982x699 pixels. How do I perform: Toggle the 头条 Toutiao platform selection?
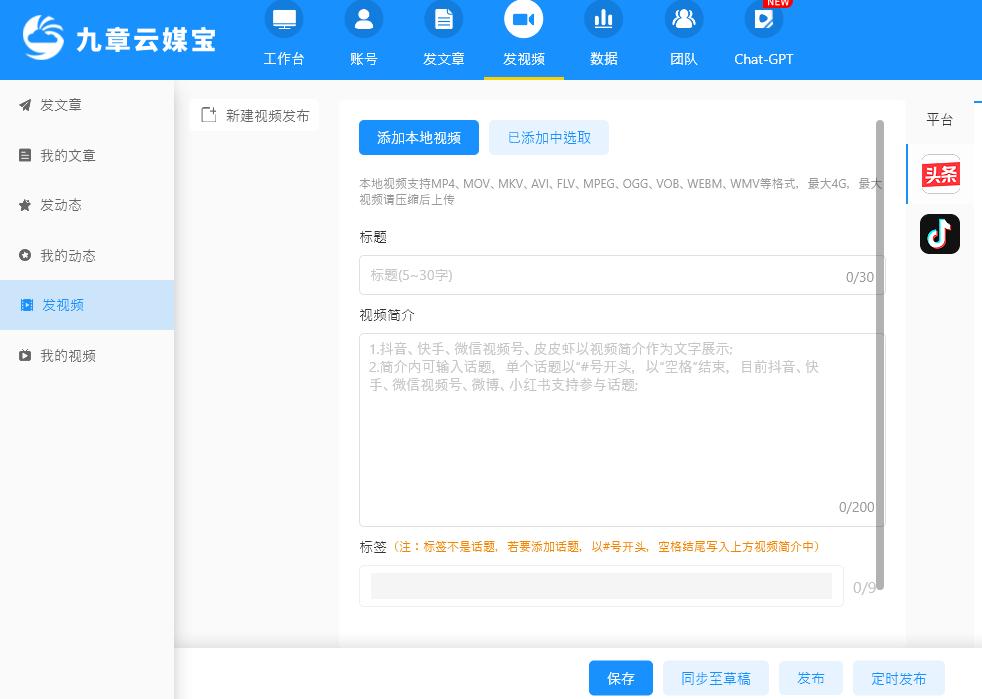941,174
